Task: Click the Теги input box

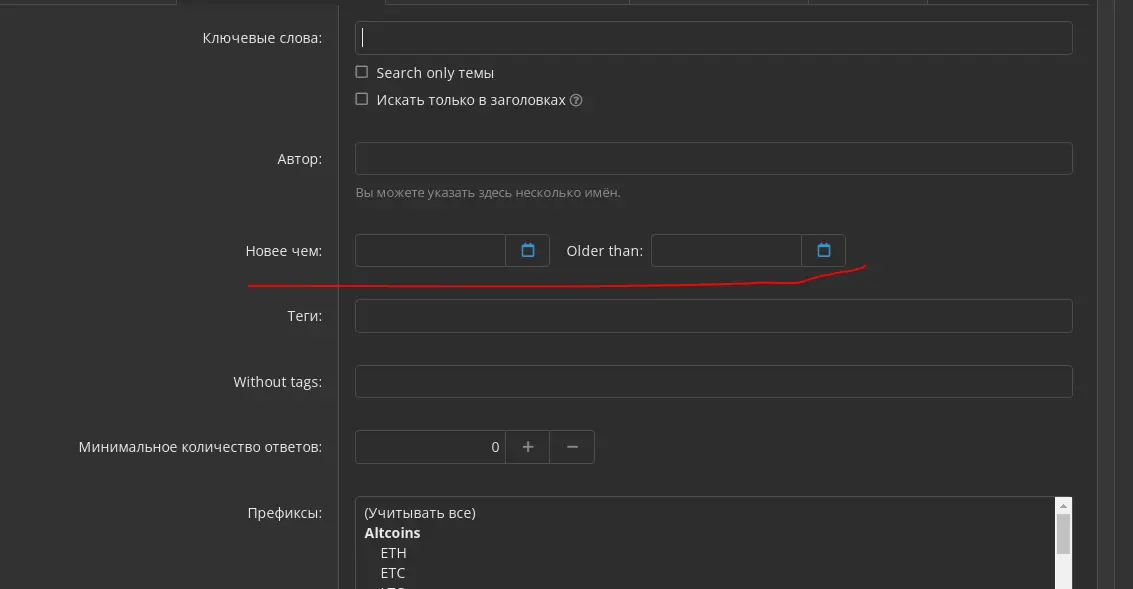Action: (x=714, y=316)
